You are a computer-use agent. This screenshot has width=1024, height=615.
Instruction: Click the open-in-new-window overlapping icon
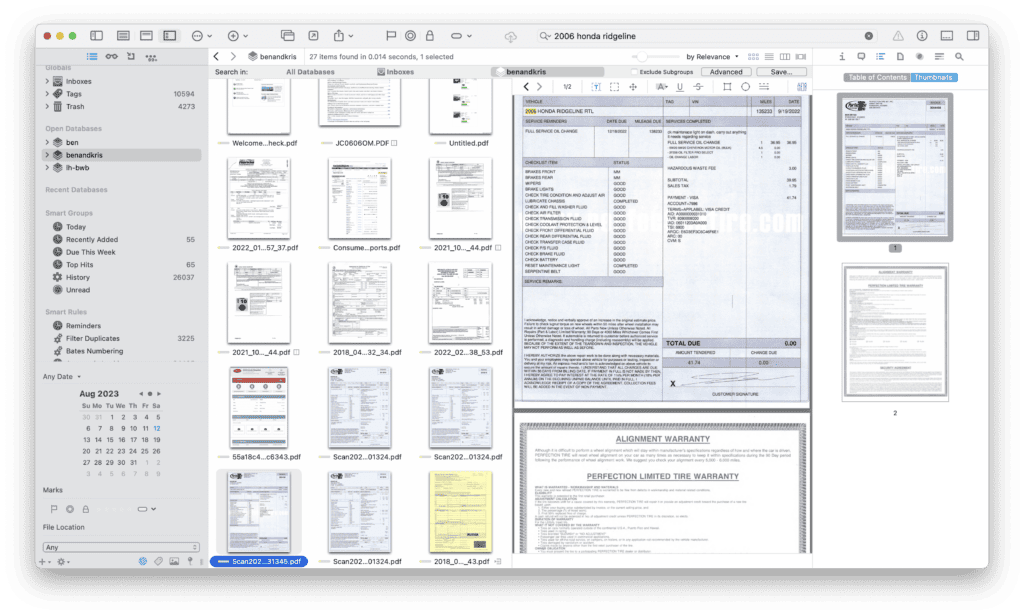click(287, 36)
